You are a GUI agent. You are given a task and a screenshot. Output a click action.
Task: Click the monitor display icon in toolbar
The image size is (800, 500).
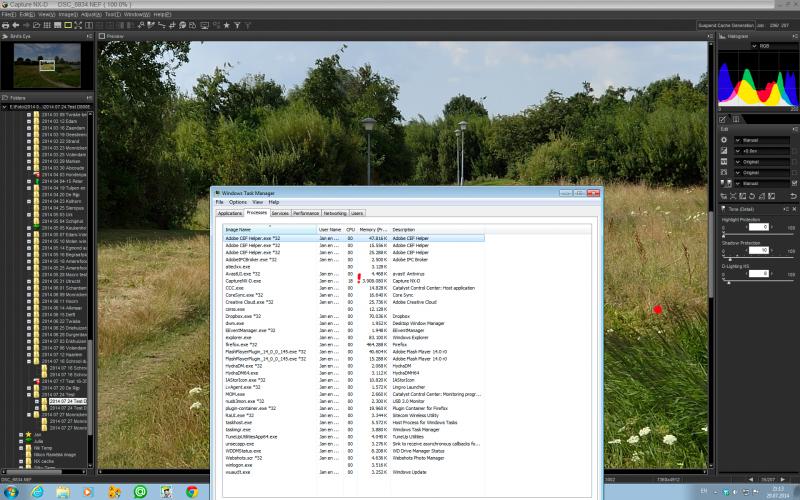205,25
